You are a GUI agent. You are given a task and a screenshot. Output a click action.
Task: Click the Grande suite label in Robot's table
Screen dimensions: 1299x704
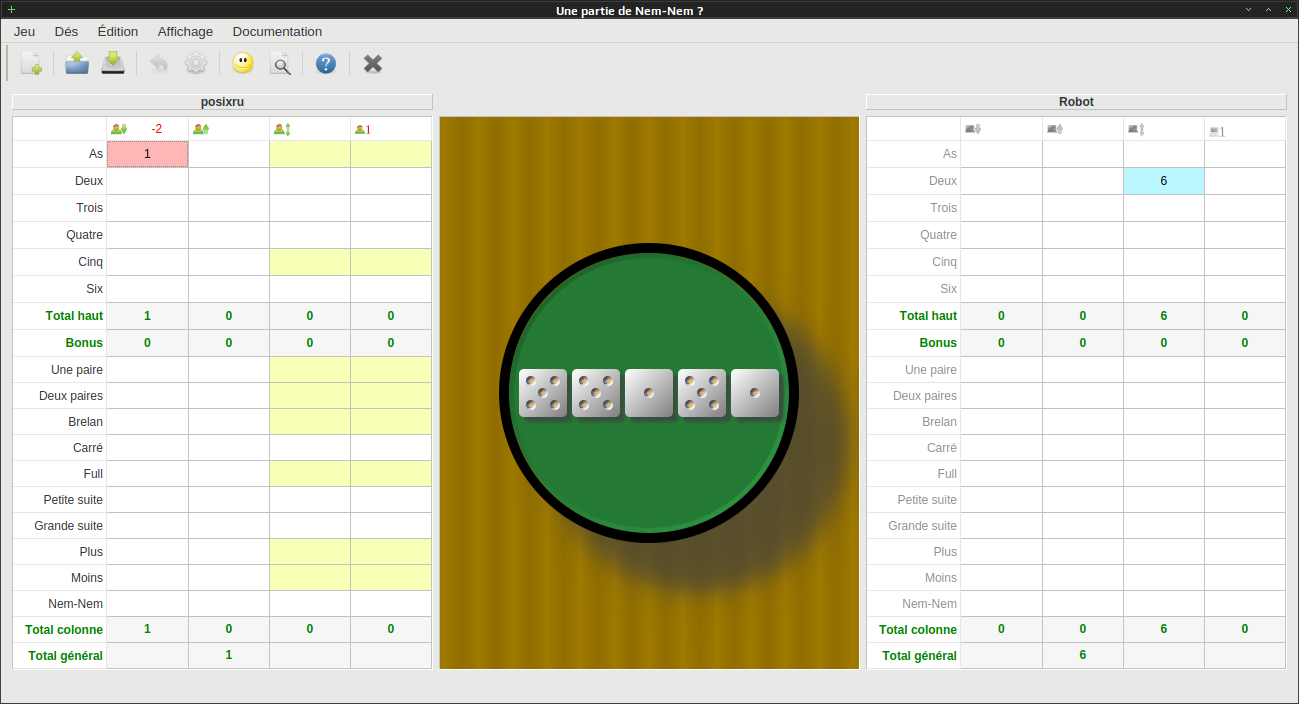coord(923,526)
